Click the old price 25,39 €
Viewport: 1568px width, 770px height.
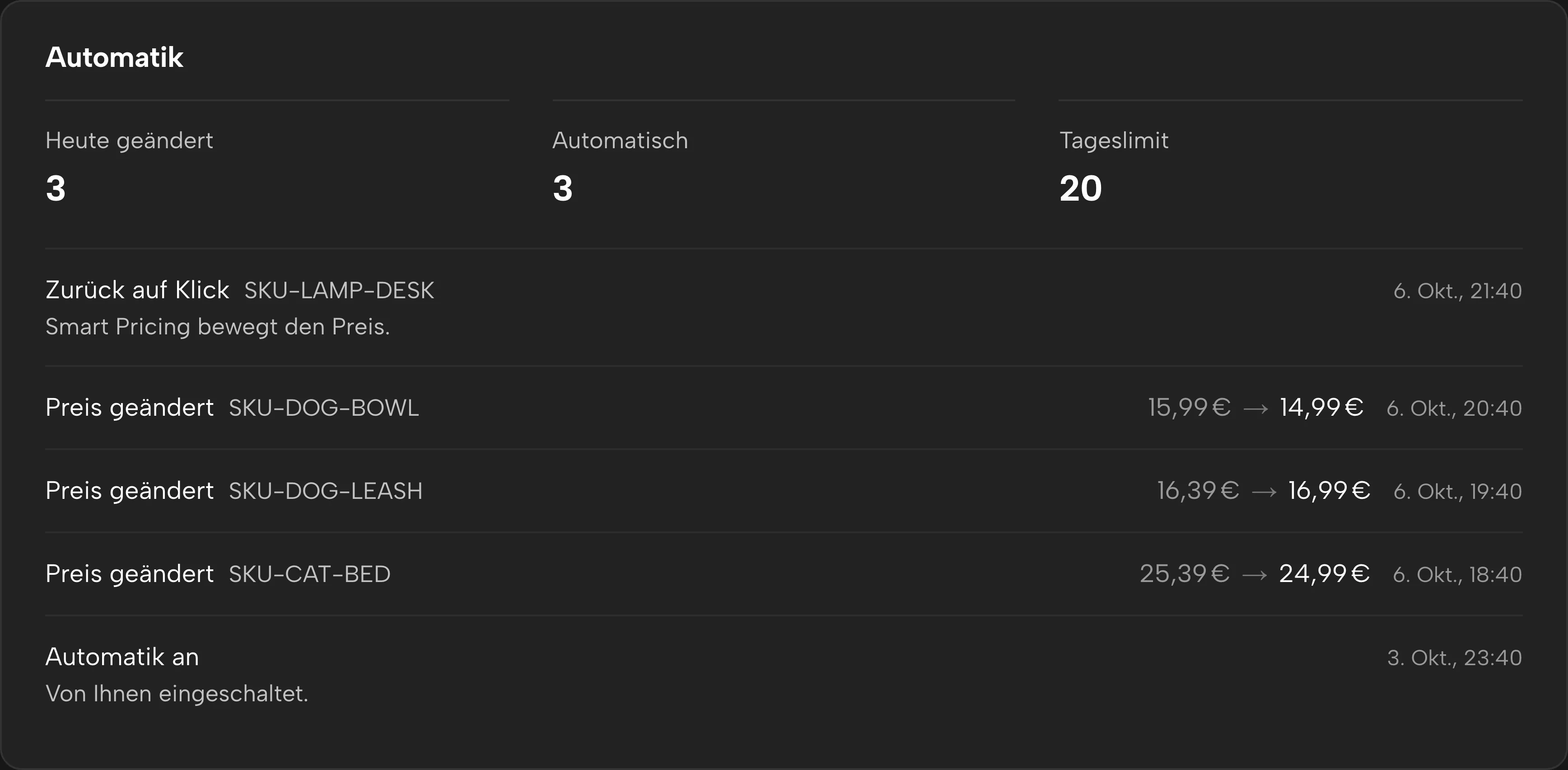pyautogui.click(x=1185, y=574)
